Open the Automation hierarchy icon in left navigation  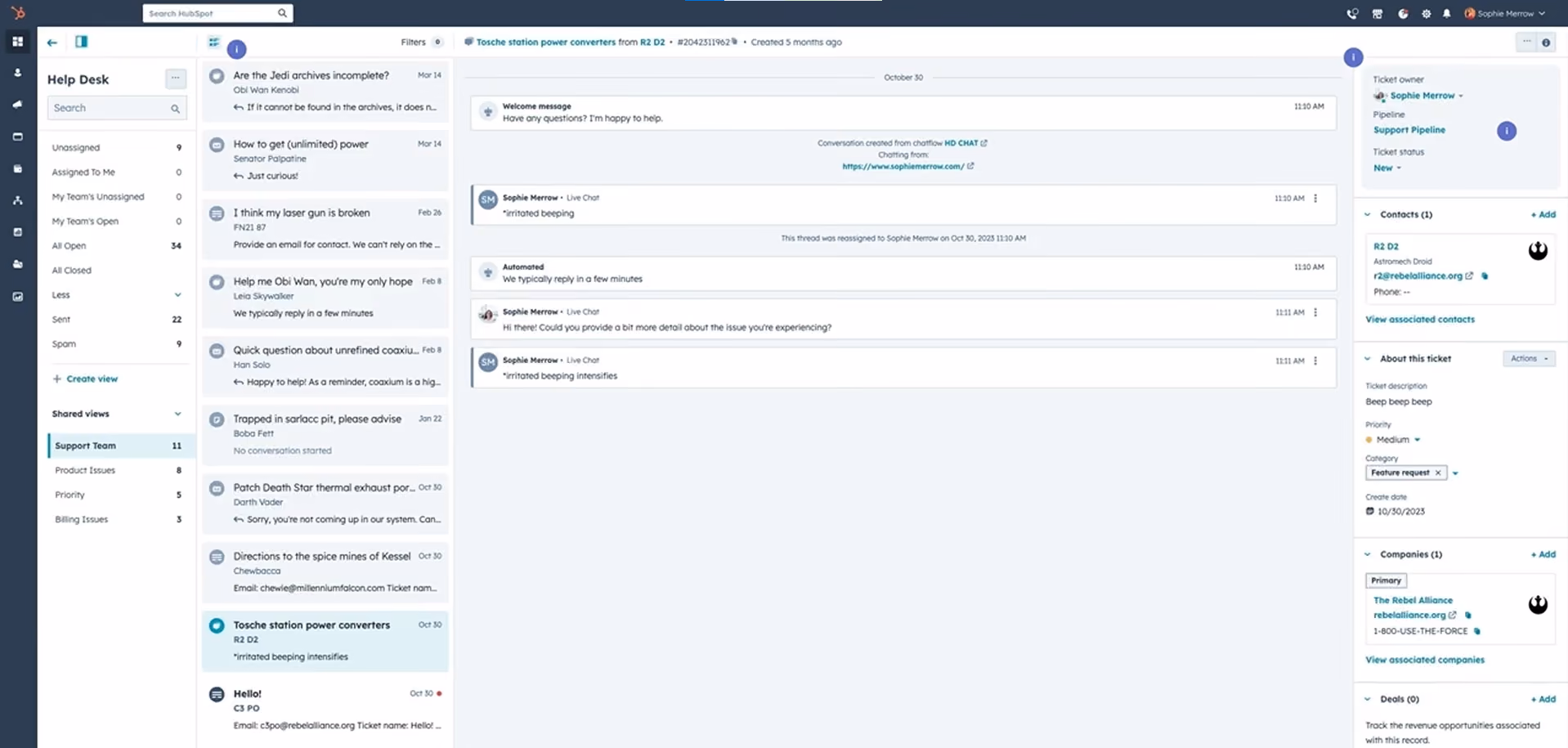[17, 200]
